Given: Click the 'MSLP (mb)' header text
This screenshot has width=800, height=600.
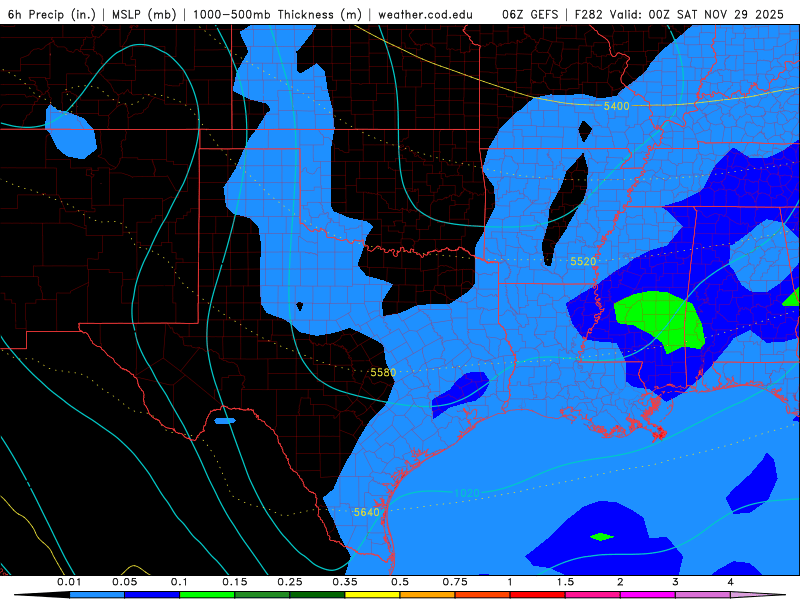Looking at the screenshot, I should 143,15.
